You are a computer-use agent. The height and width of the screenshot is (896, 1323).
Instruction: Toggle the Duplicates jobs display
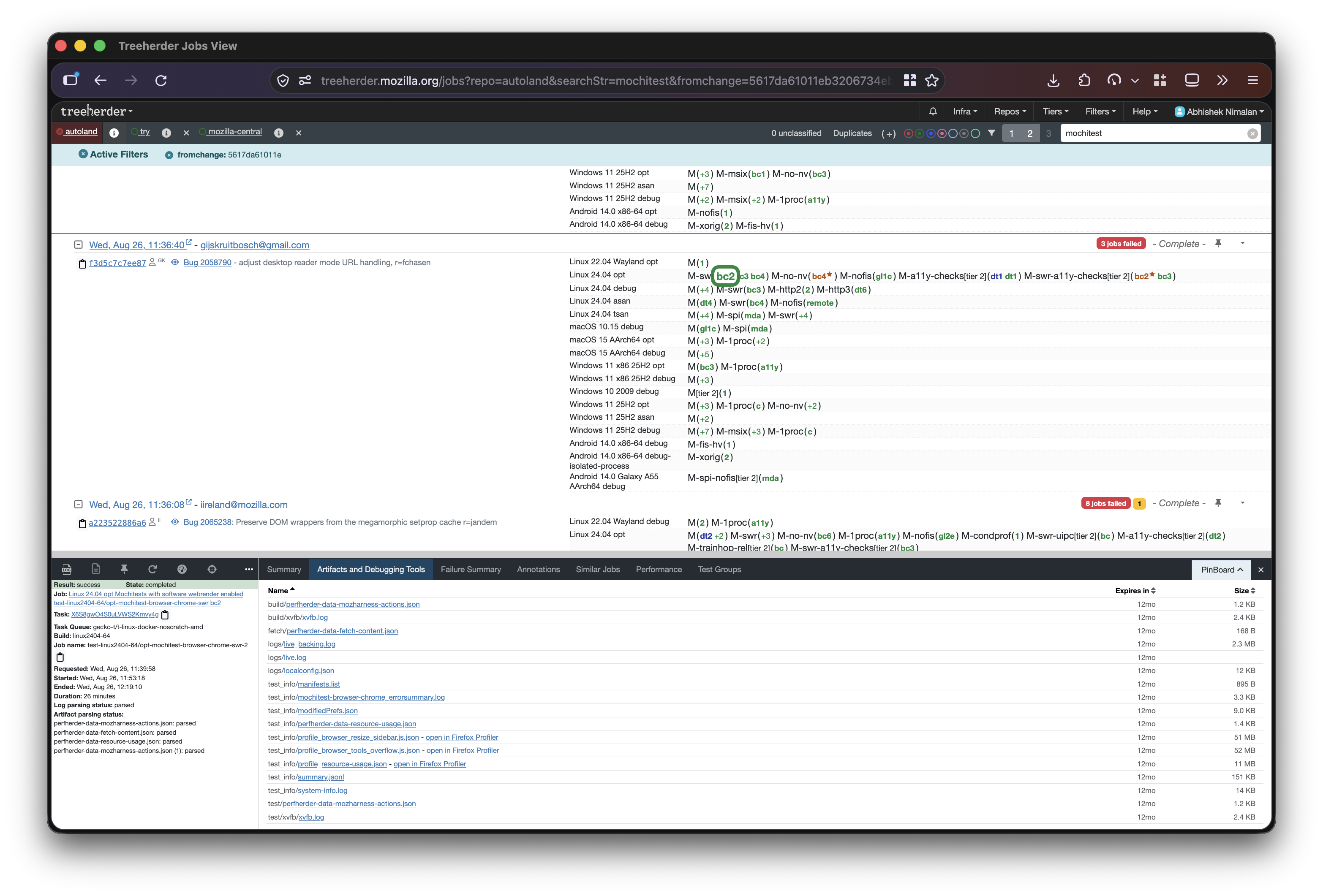click(x=852, y=133)
